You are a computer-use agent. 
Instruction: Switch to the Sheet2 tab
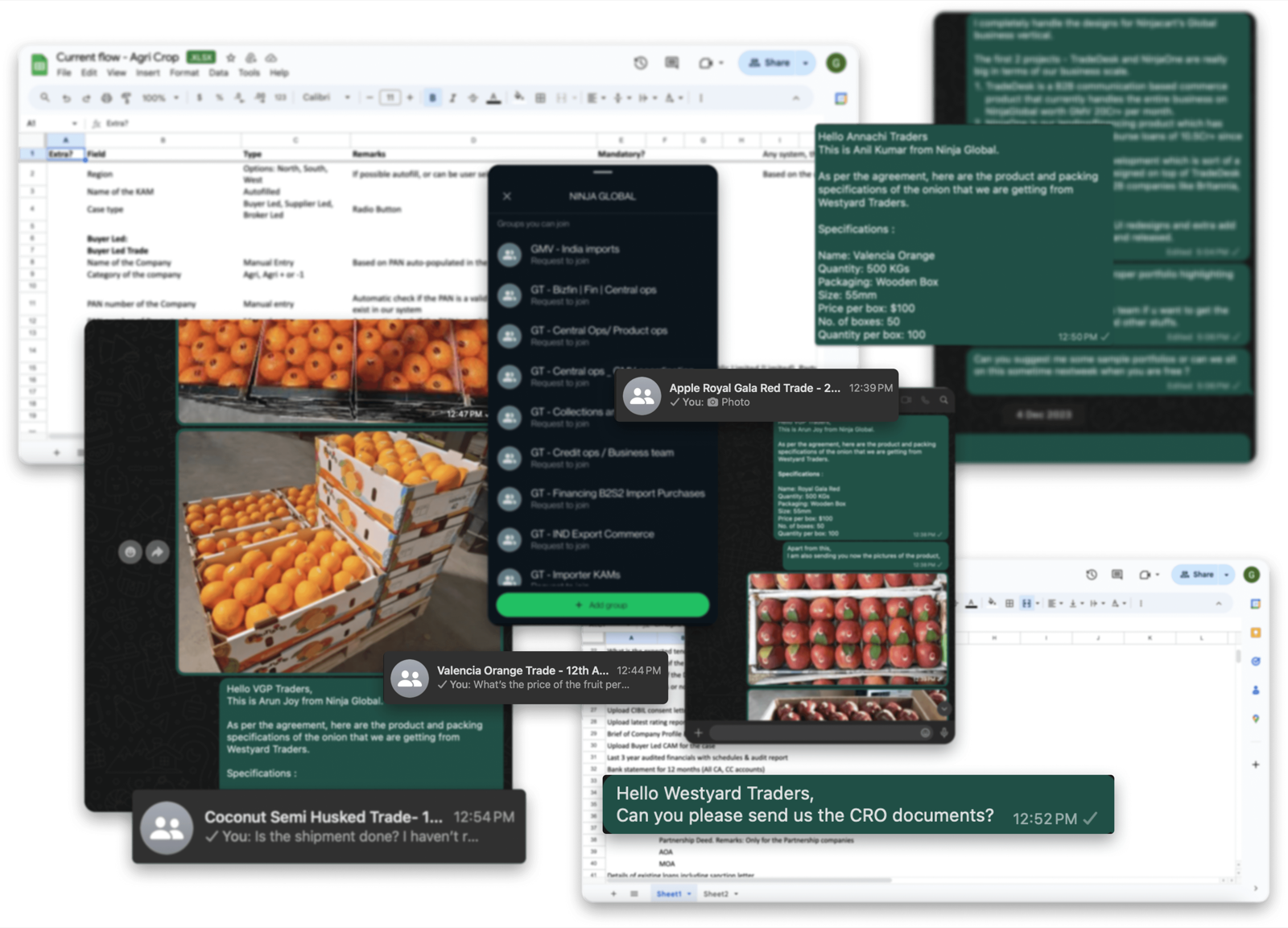715,894
